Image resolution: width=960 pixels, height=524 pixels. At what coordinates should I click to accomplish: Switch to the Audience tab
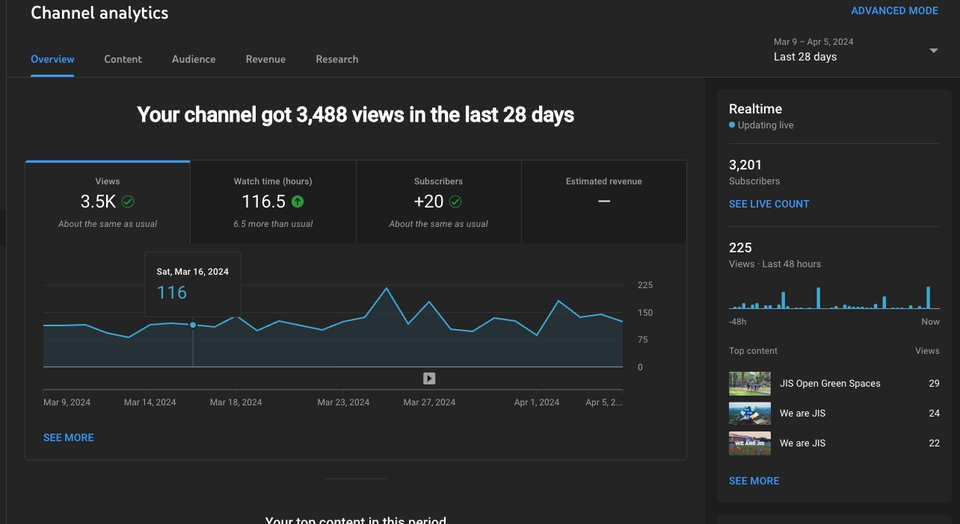tap(193, 59)
